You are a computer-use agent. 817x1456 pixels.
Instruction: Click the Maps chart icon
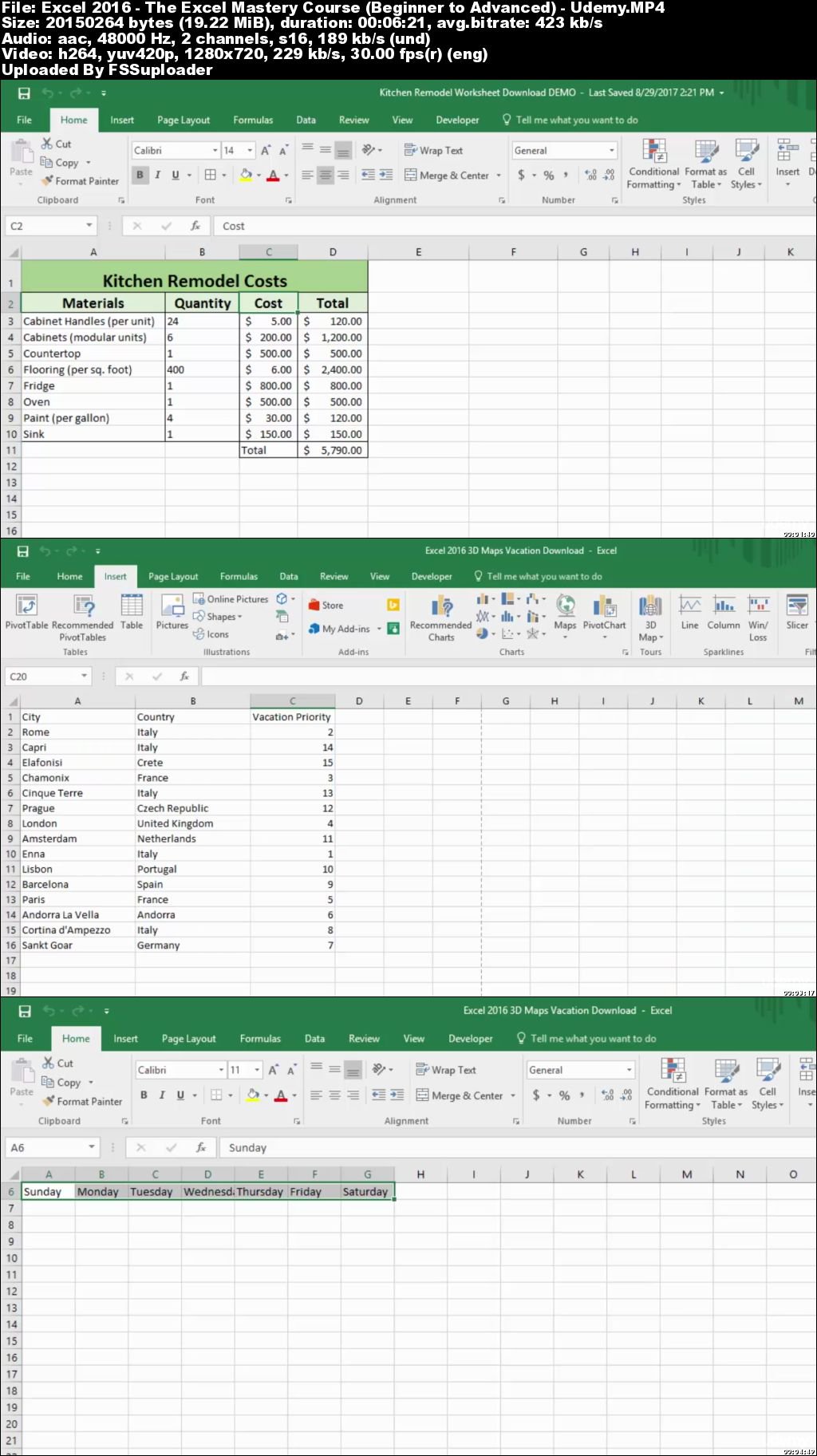[565, 613]
